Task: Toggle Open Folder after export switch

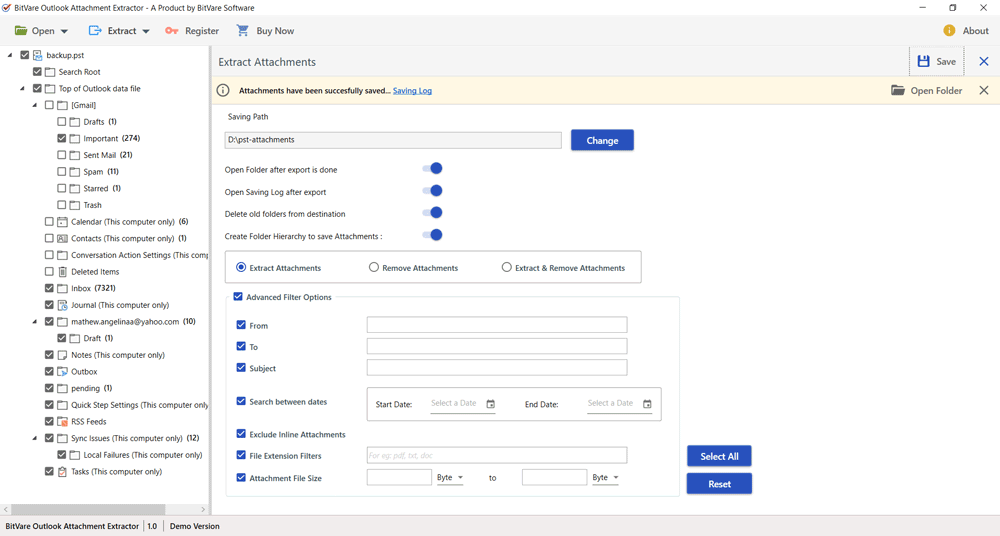Action: [432, 168]
